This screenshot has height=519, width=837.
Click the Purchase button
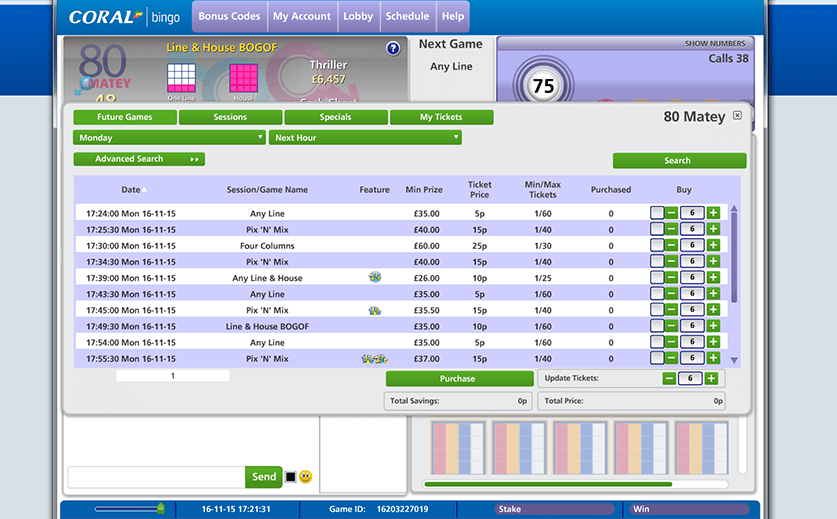459,379
